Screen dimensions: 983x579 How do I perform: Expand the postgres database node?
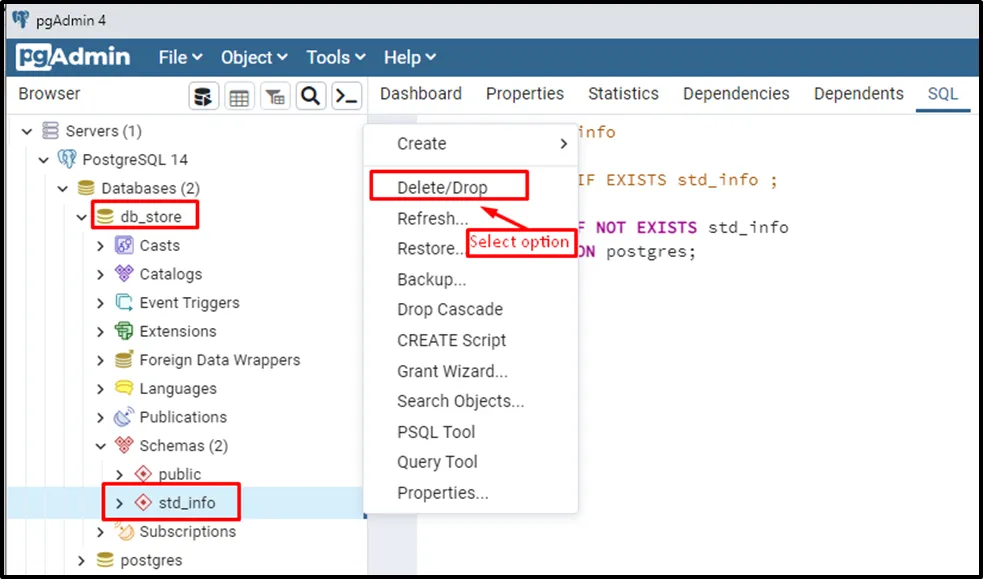coord(81,561)
